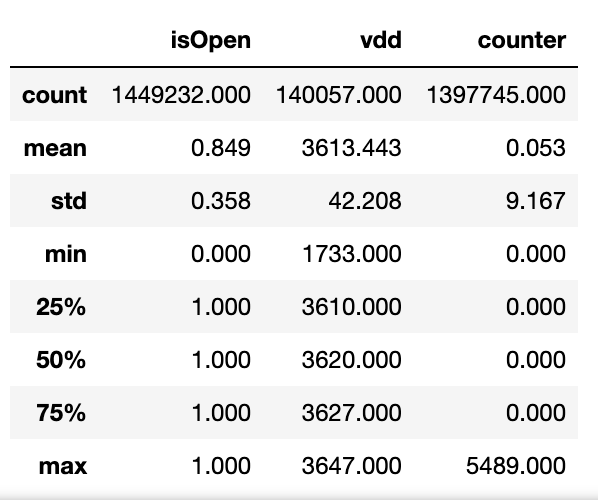Select the mean row label
The image size is (598, 500).
tap(55, 148)
